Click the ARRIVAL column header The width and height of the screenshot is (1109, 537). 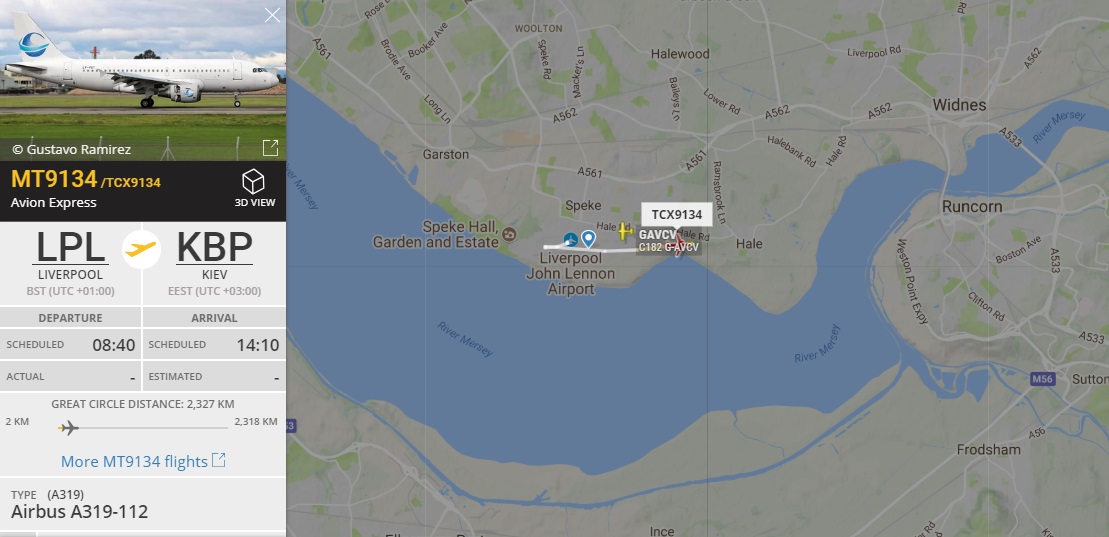(x=214, y=318)
